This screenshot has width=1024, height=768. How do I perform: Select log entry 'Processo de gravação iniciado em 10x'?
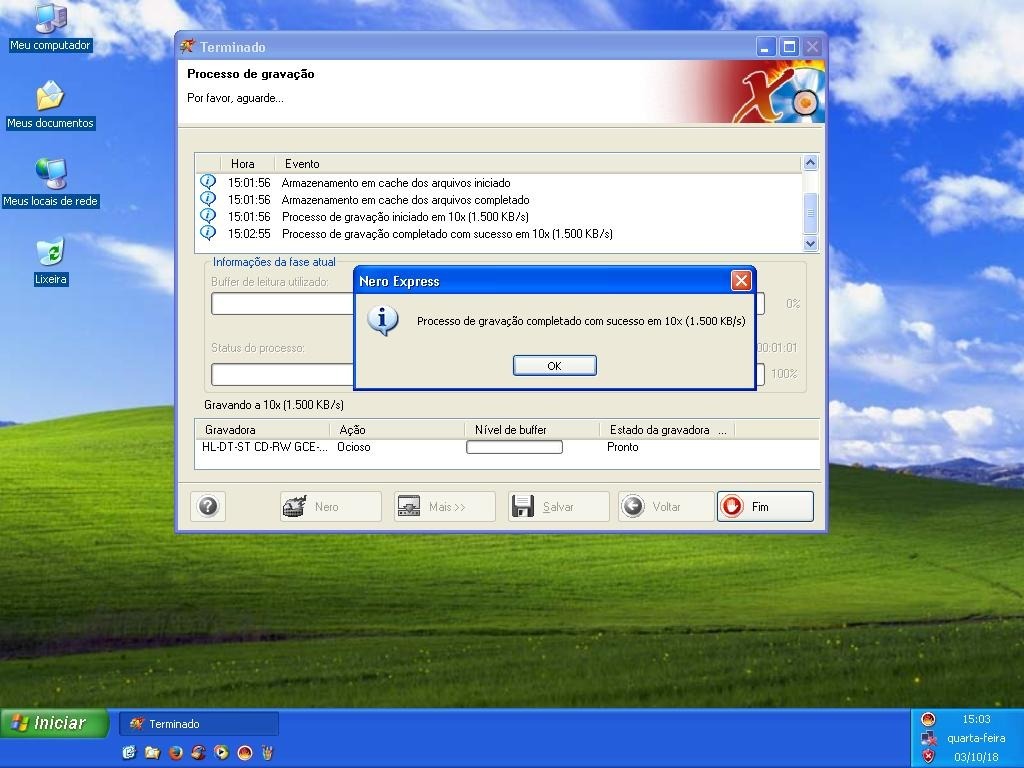coord(405,217)
